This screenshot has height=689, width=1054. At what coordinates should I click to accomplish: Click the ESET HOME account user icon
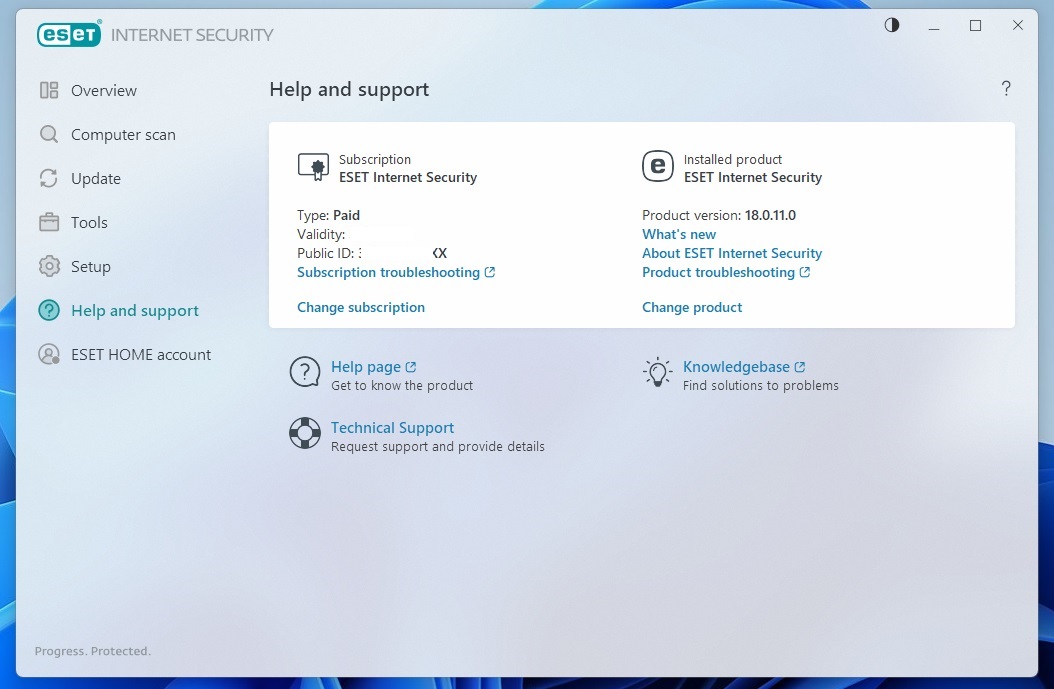(49, 354)
